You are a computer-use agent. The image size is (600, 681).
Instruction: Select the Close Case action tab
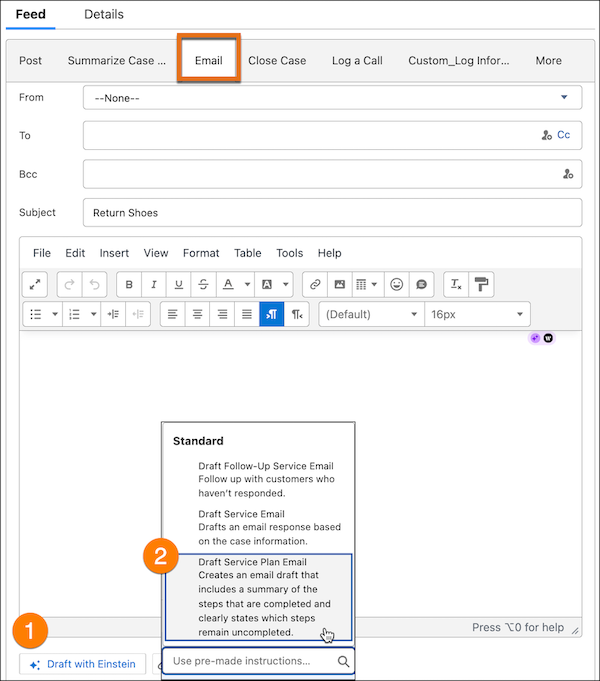[x=277, y=61]
